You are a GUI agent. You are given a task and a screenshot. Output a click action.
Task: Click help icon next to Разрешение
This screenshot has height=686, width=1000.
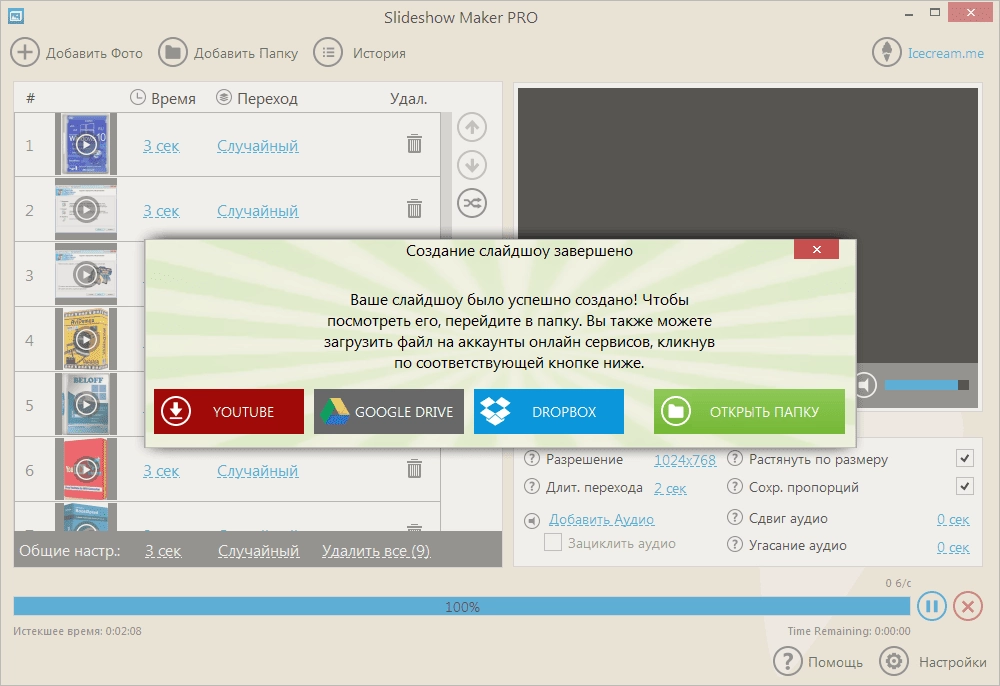pyautogui.click(x=532, y=458)
